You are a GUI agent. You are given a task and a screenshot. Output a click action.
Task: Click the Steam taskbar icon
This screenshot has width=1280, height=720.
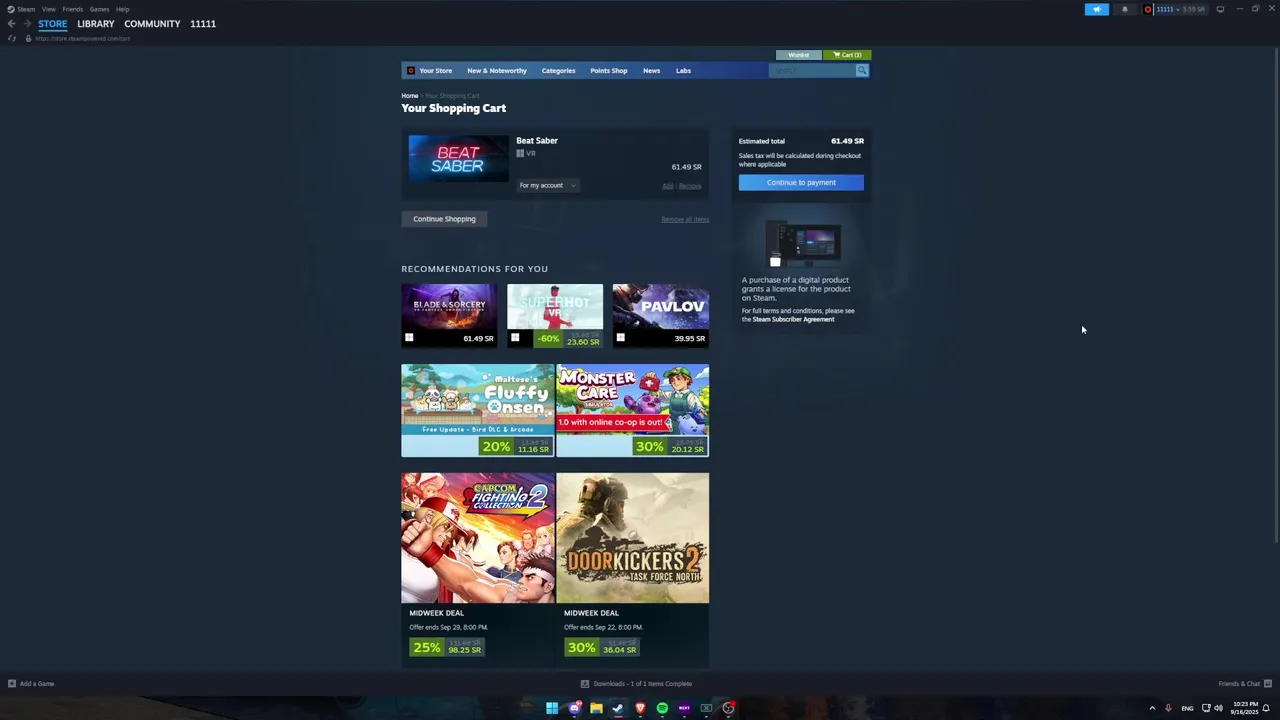[618, 708]
